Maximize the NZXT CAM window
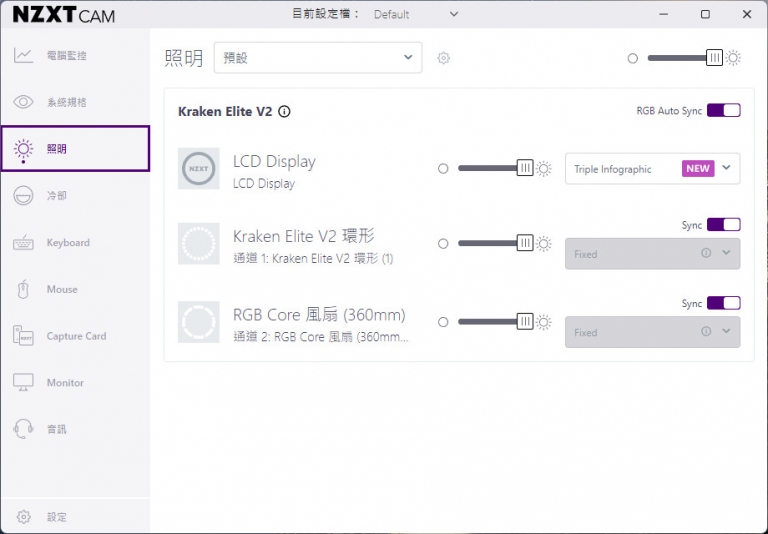 (x=705, y=14)
